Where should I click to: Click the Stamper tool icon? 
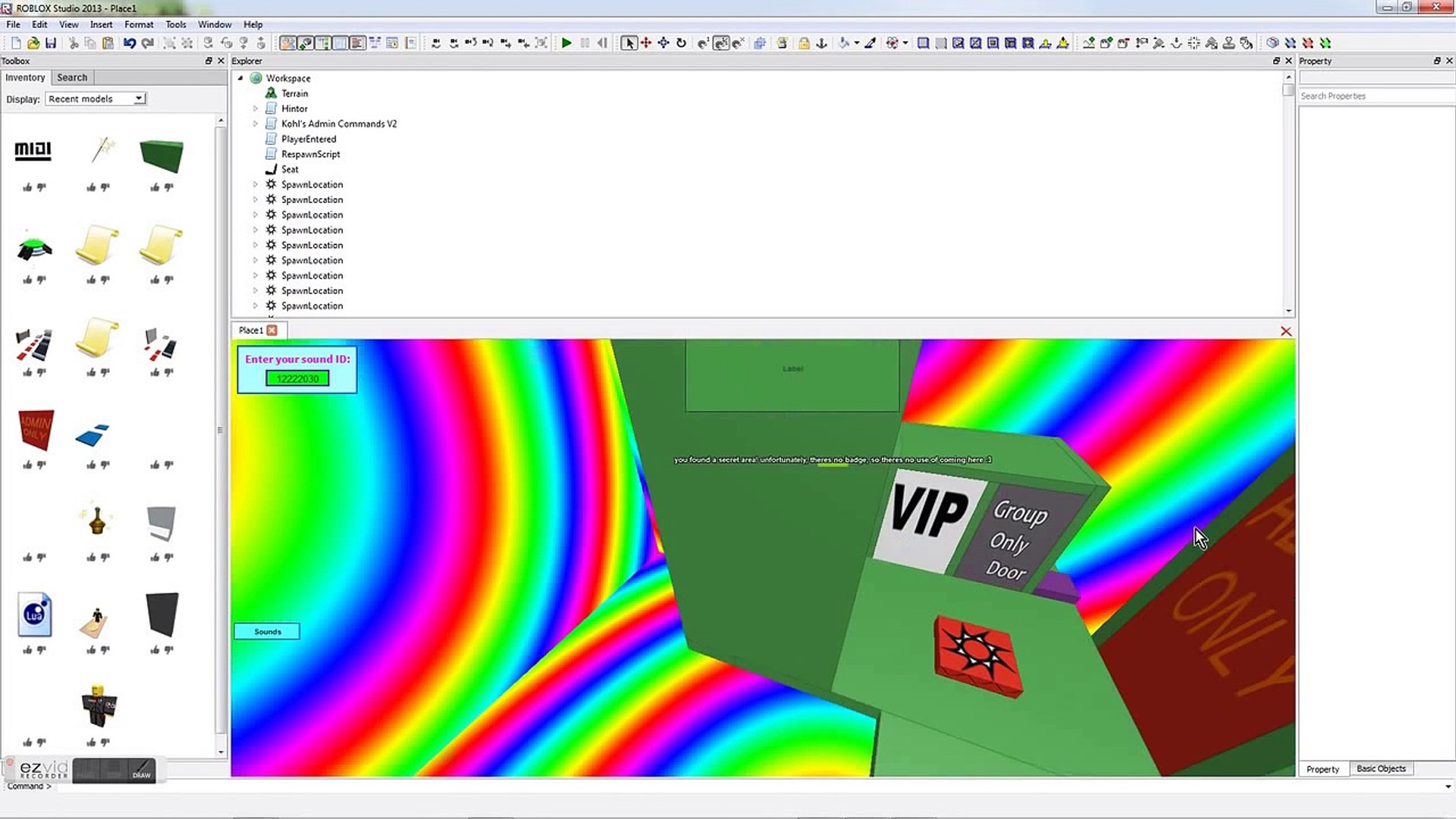1229,43
